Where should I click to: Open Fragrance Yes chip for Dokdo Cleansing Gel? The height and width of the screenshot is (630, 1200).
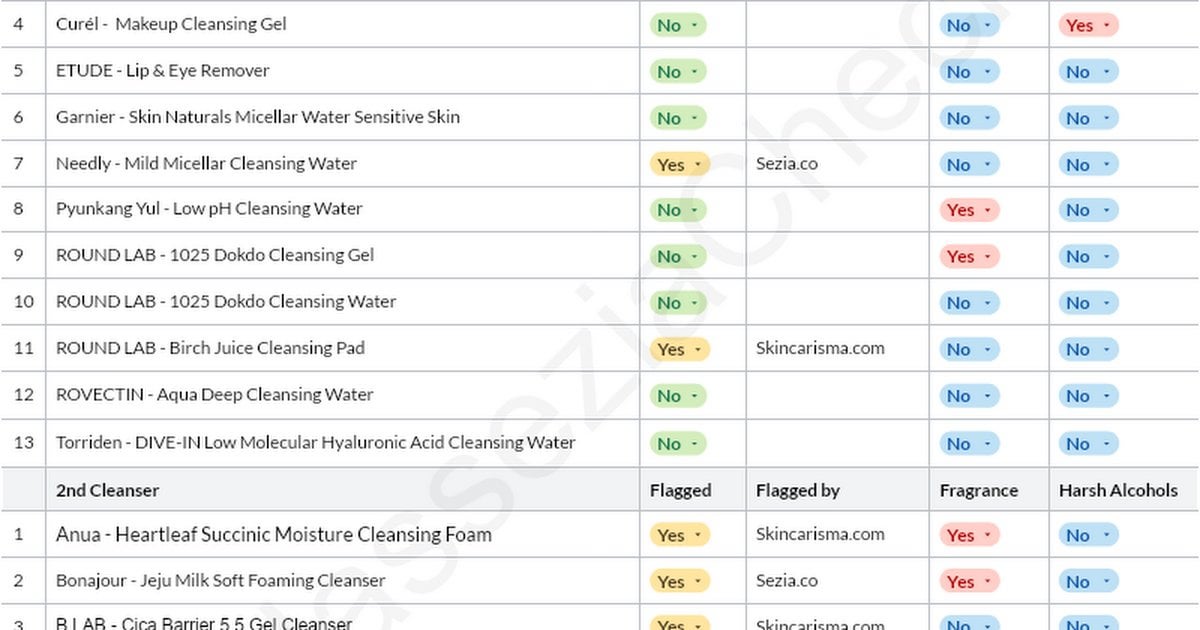pyautogui.click(x=969, y=256)
